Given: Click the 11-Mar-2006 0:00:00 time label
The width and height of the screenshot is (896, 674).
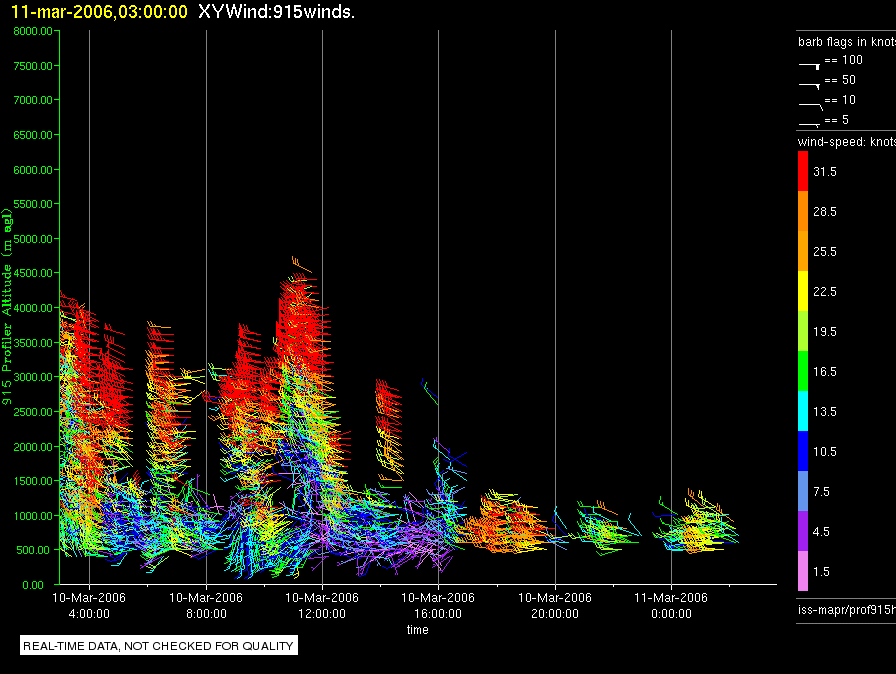Looking at the screenshot, I should coord(671,605).
